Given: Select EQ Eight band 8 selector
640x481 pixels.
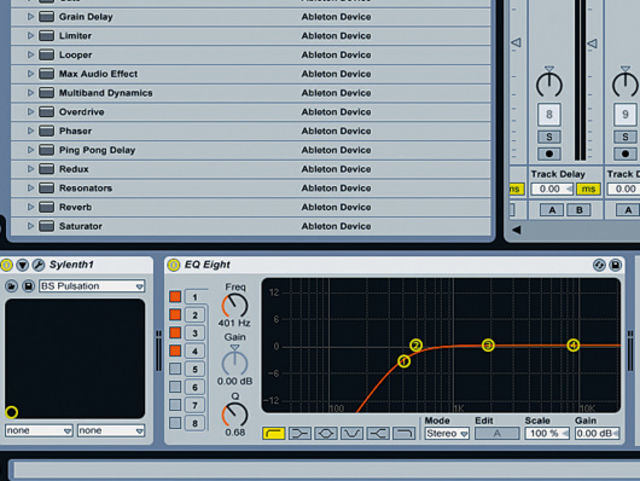Looking at the screenshot, I should point(195,423).
